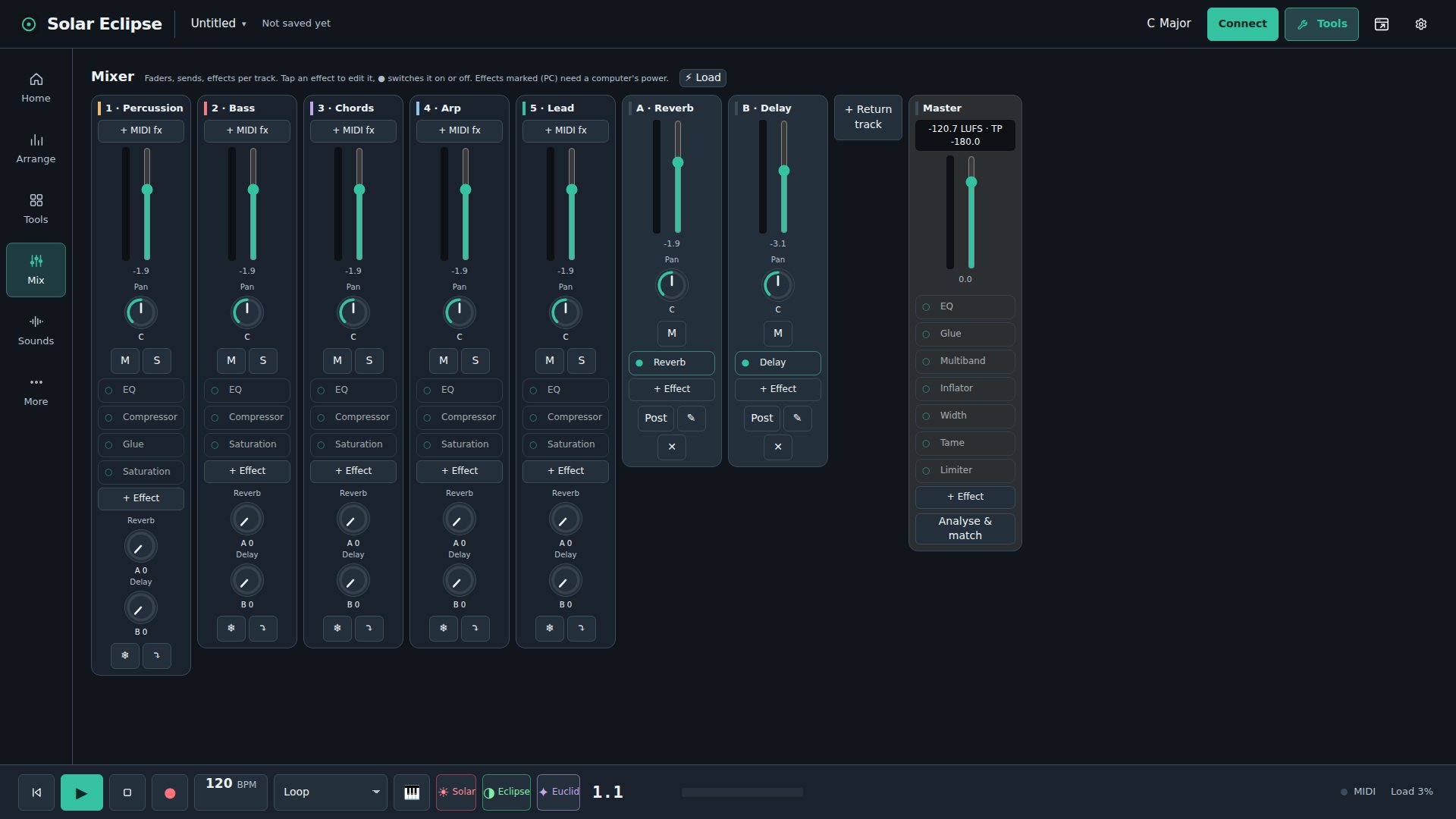Click the Lead track Pan knob
The height and width of the screenshot is (819, 1456).
(x=566, y=312)
